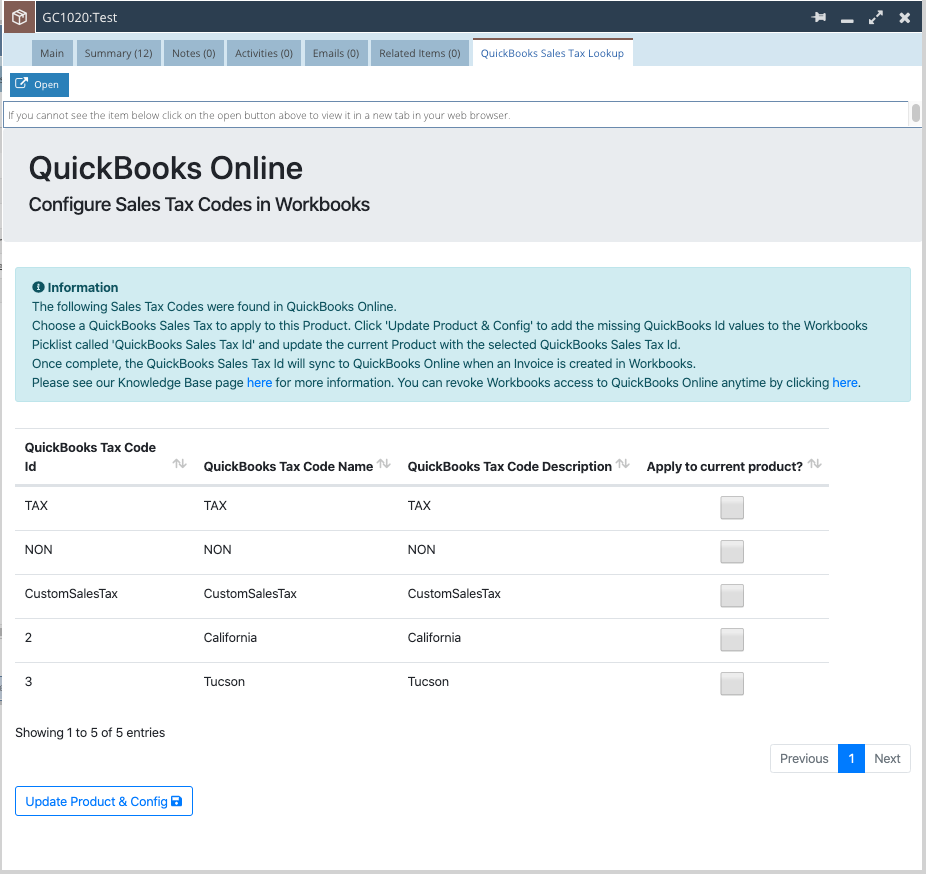Open the Notes (0) tab
Image resolution: width=926 pixels, height=875 pixels.
click(x=194, y=53)
